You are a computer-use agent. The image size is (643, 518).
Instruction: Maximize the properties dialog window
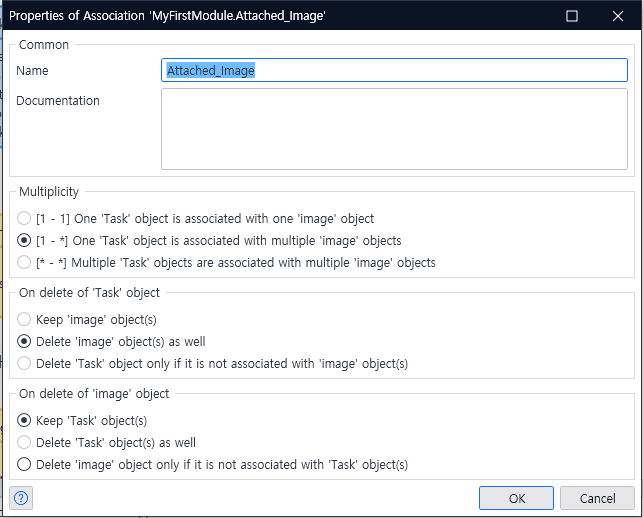coord(572,16)
